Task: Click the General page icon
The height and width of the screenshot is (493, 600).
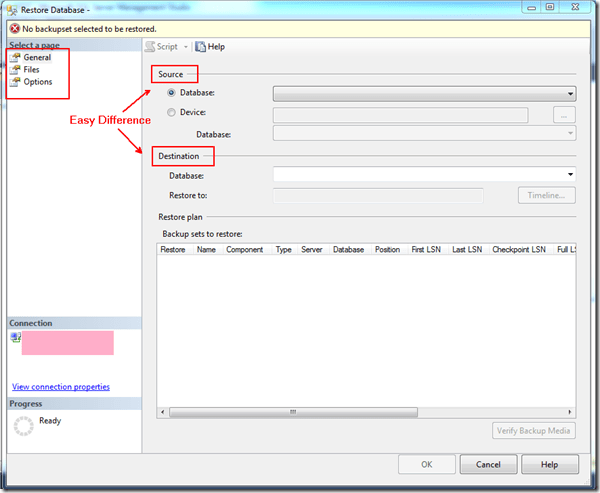Action: (x=15, y=58)
